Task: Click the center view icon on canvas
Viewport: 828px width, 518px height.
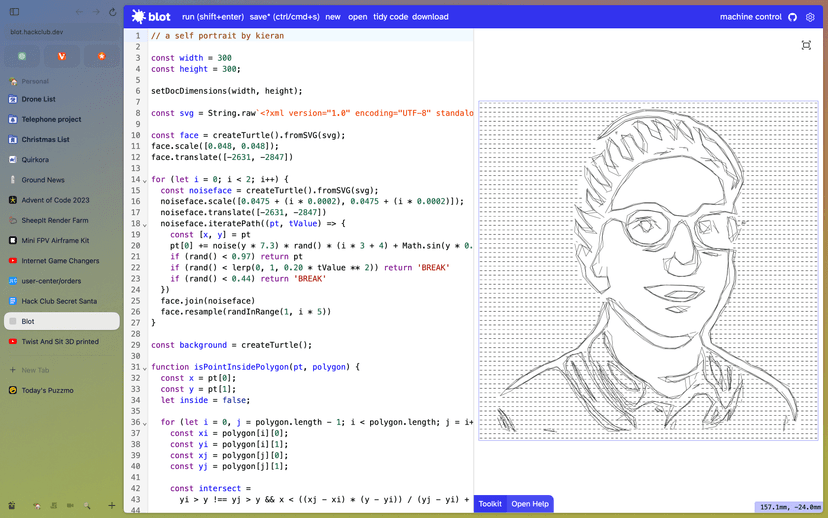Action: pyautogui.click(x=806, y=45)
